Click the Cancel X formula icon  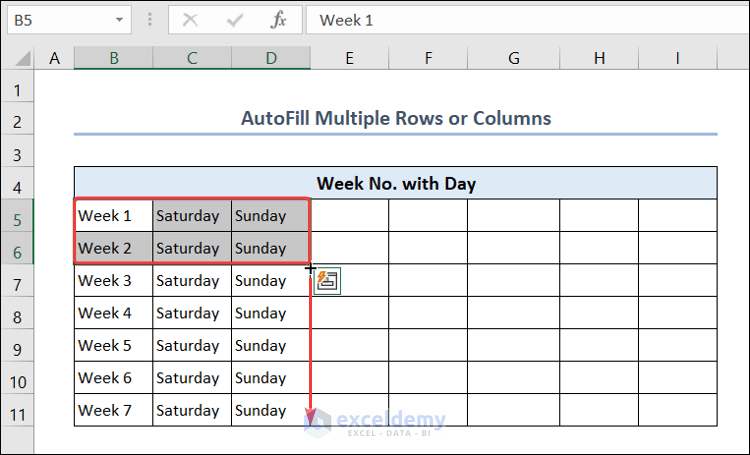(x=191, y=19)
